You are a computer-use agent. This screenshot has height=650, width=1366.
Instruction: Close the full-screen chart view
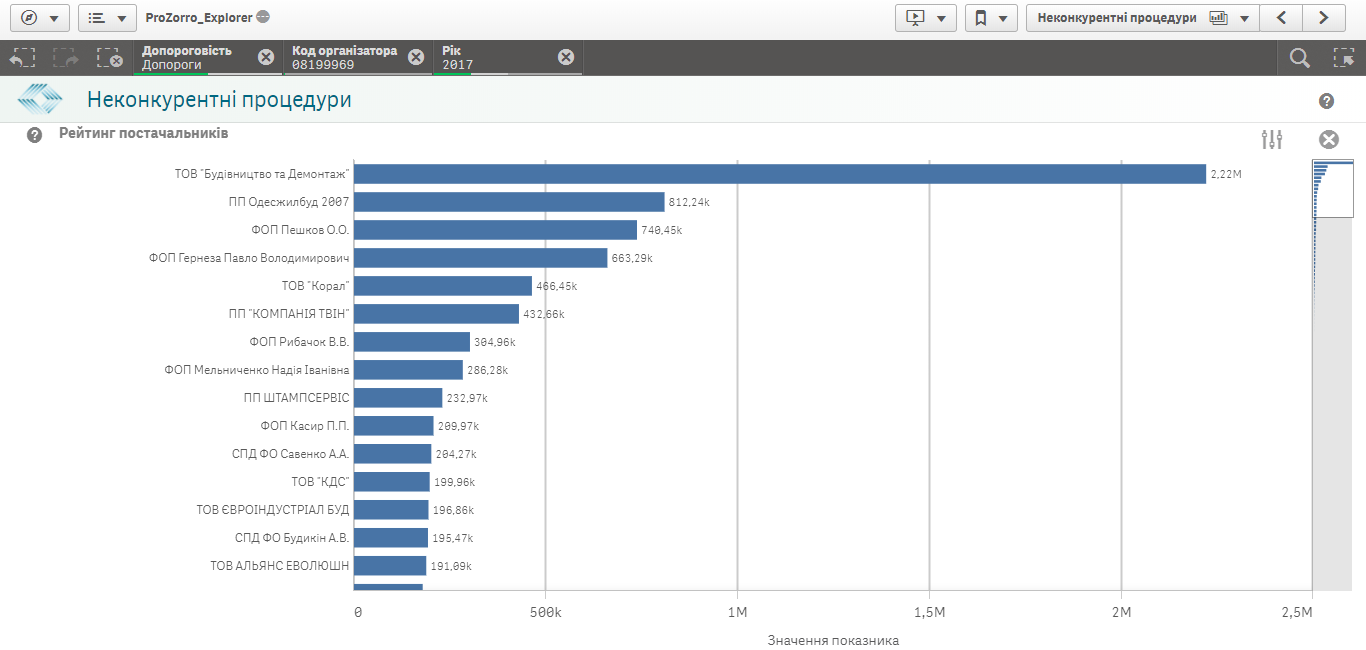point(1328,140)
